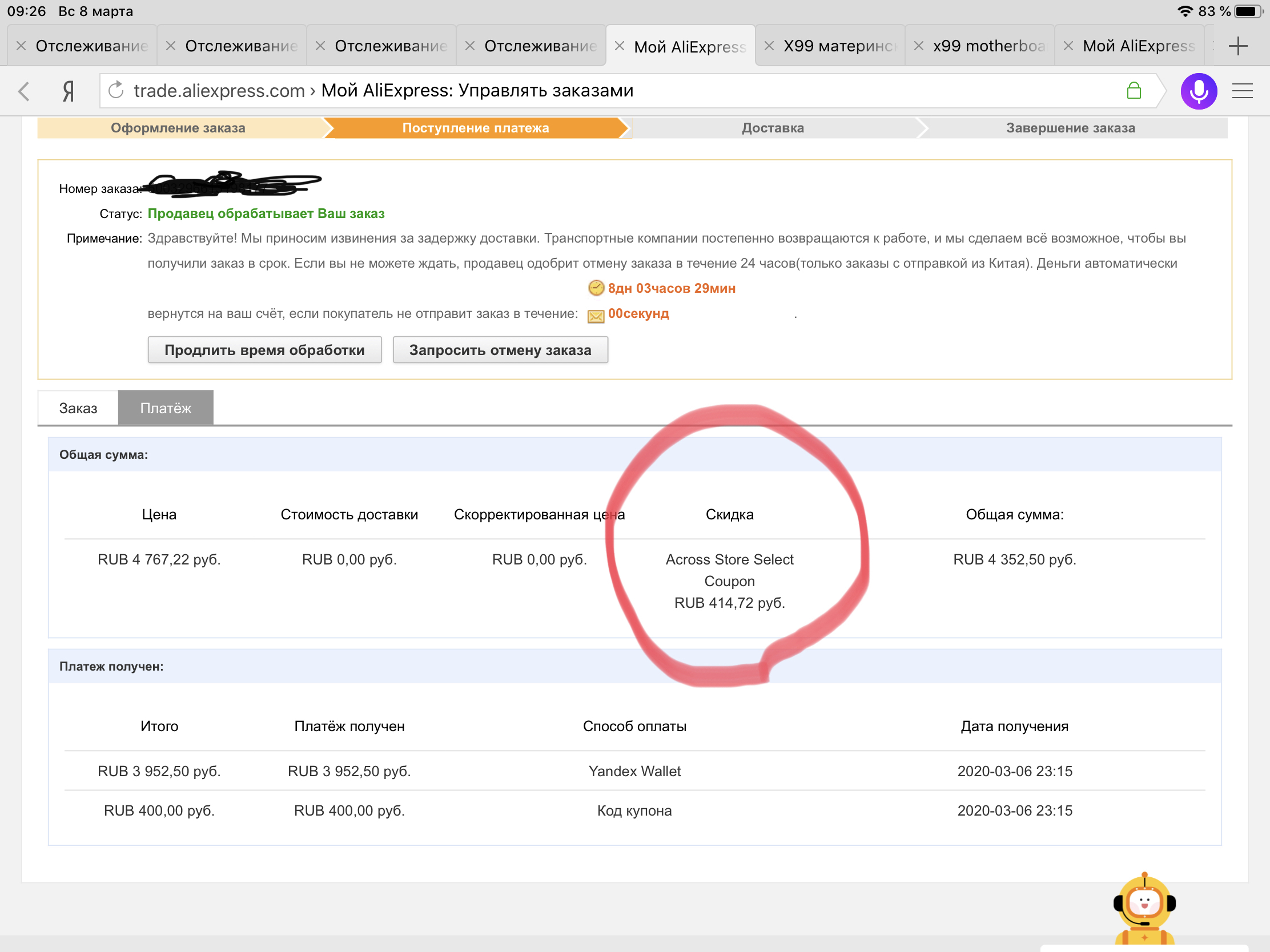Switch to the last Мой AliExpress browser tab
This screenshot has height=952, width=1270.
coord(1138,46)
